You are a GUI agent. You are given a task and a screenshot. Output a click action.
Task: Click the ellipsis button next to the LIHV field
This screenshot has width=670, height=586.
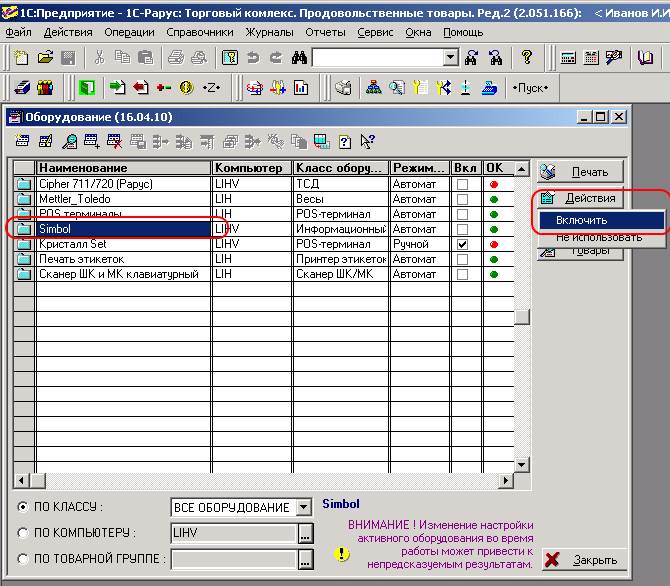tap(305, 533)
